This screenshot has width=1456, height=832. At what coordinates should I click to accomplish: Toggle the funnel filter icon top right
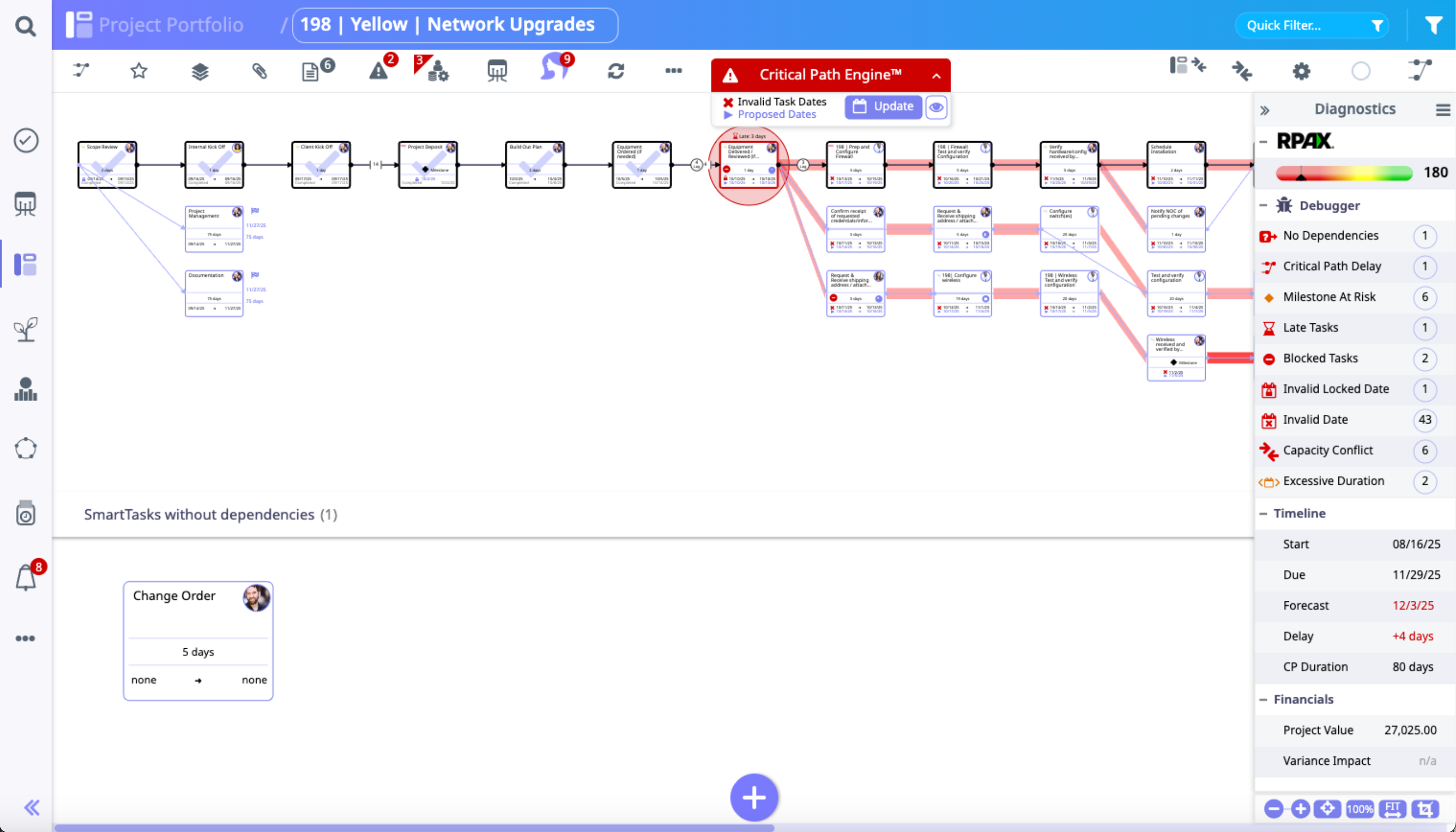point(1433,26)
